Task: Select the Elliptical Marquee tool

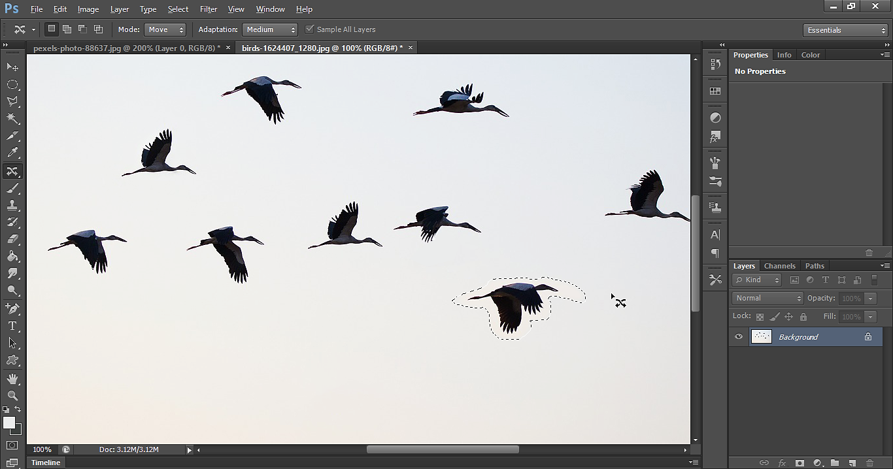Action: coord(12,84)
